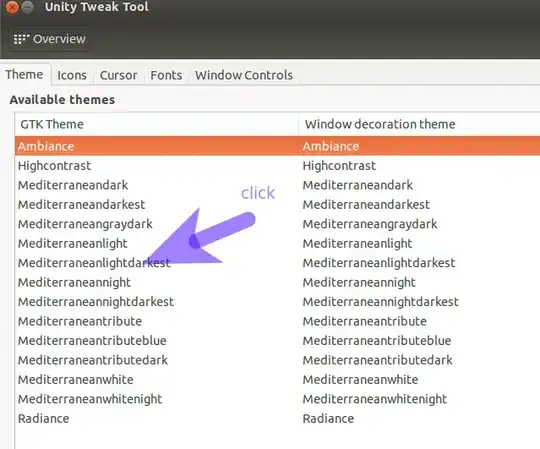This screenshot has width=540, height=449.
Task: Choose Mediterraneannight in Window decoration column
Action: tap(359, 283)
